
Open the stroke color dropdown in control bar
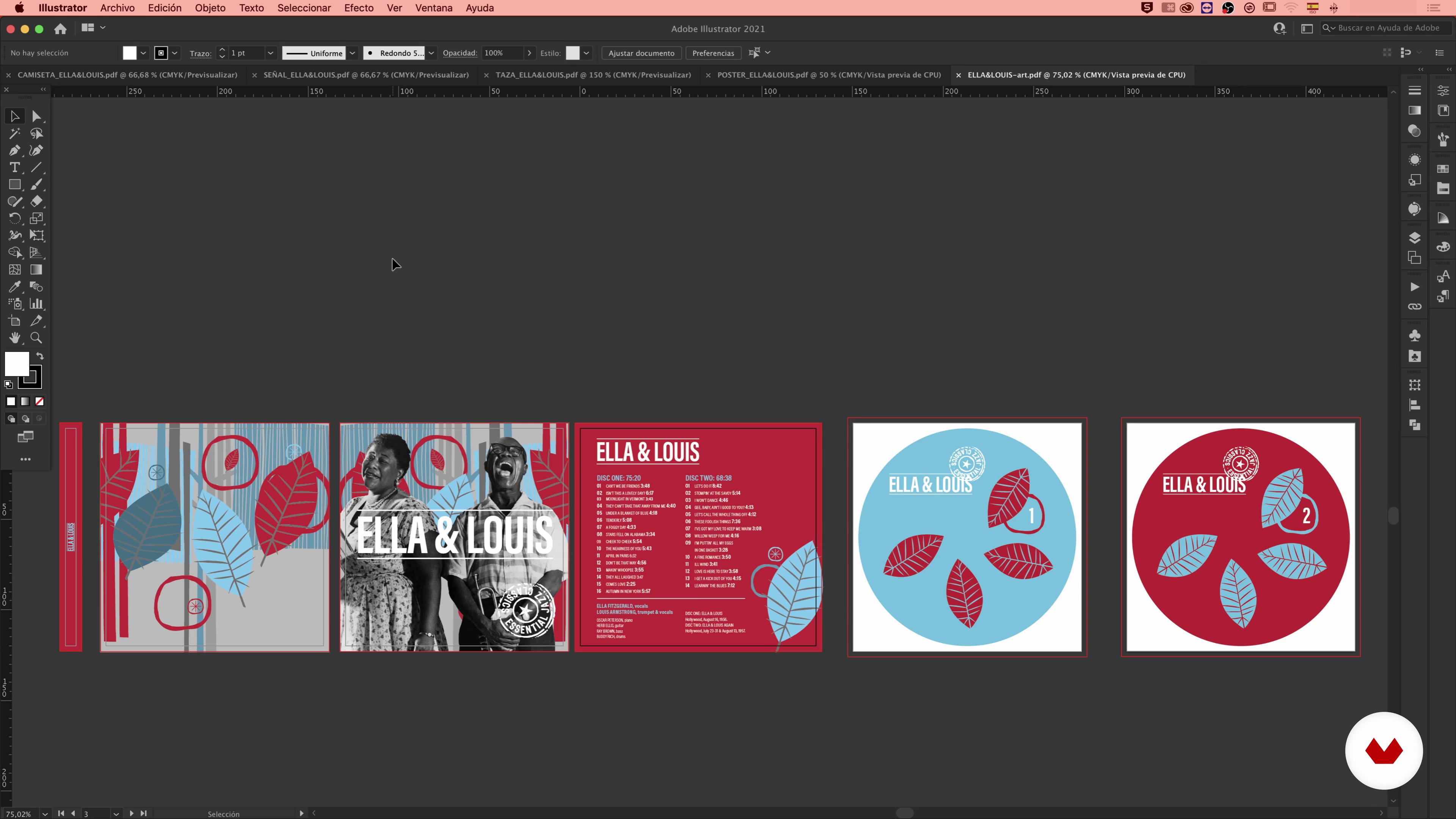coord(175,53)
